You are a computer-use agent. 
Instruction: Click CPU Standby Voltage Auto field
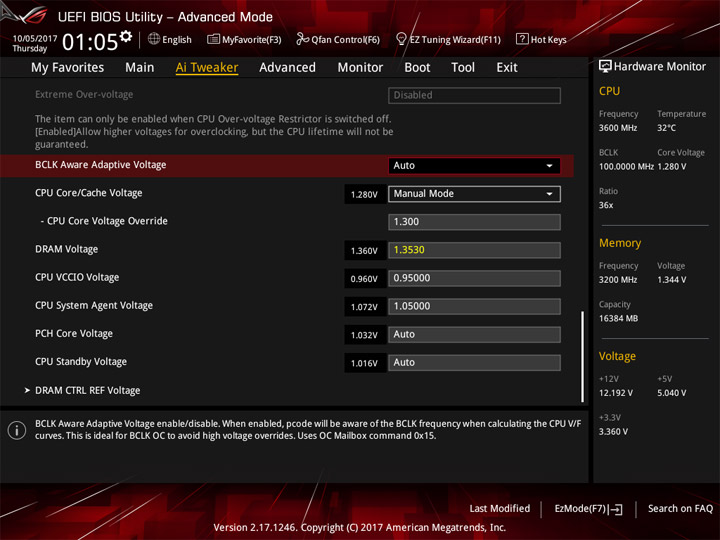tap(474, 363)
